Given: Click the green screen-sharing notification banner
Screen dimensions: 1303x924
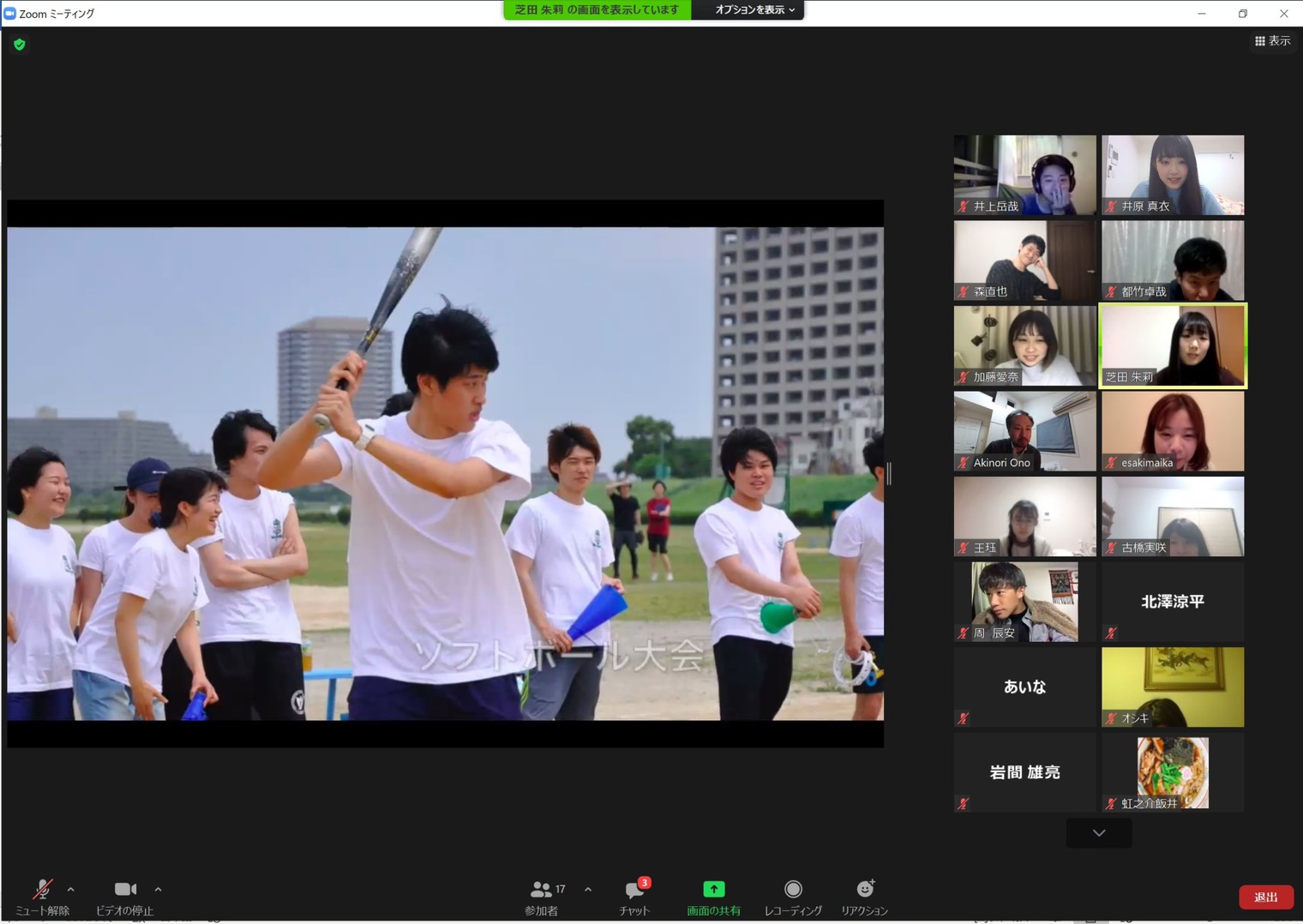Looking at the screenshot, I should (597, 10).
